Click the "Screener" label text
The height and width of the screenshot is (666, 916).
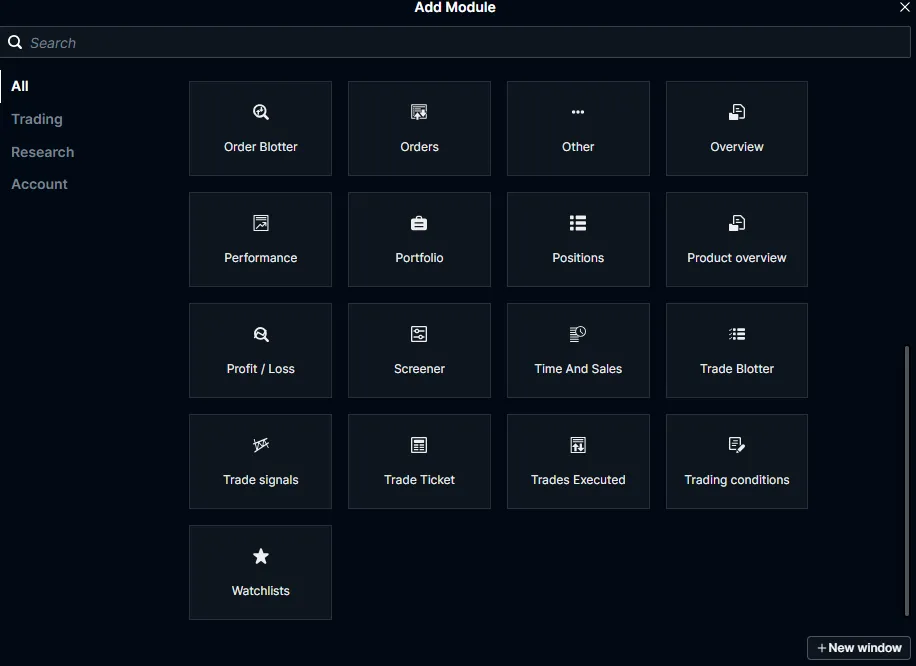click(x=419, y=369)
